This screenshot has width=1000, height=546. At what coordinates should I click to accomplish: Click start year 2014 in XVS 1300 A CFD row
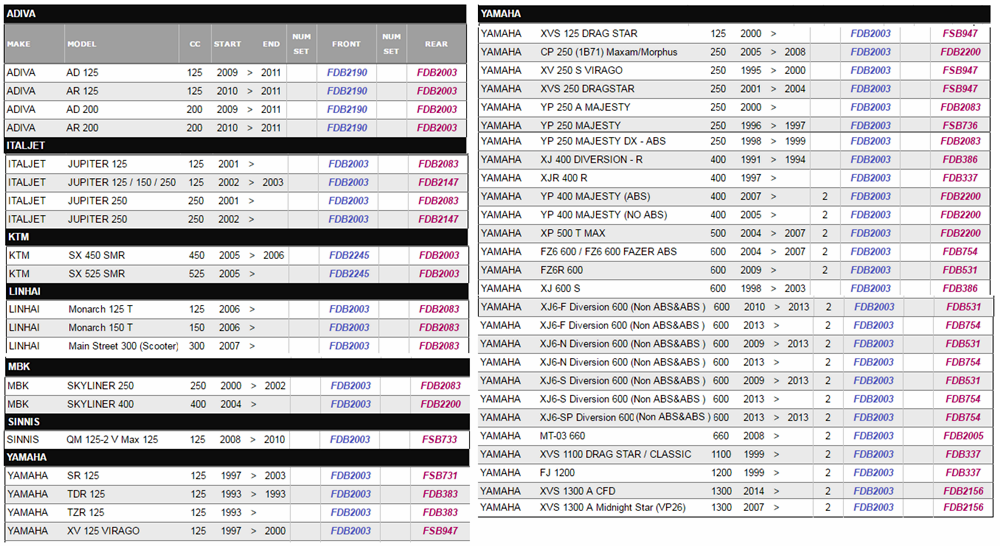[x=754, y=491]
